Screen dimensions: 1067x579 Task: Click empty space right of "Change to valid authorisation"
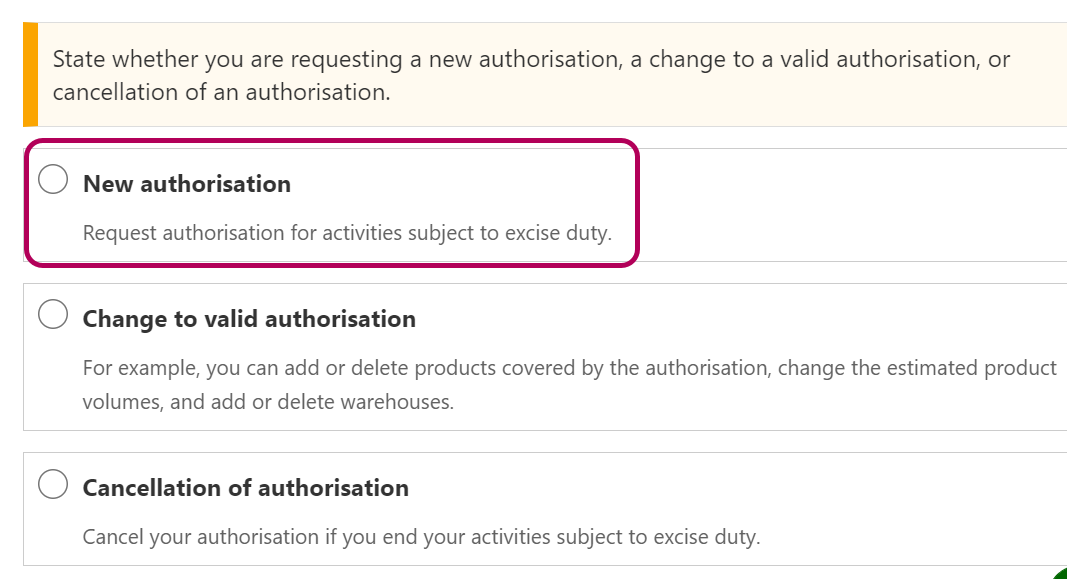pyautogui.click(x=700, y=319)
